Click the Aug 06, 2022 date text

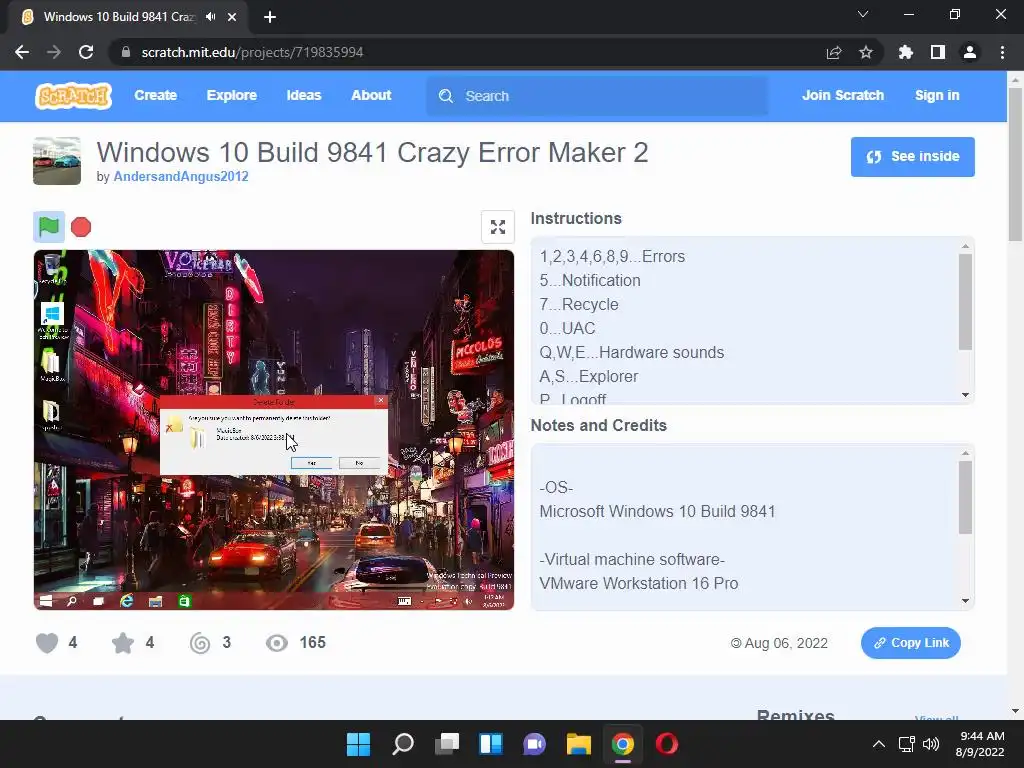(x=786, y=643)
